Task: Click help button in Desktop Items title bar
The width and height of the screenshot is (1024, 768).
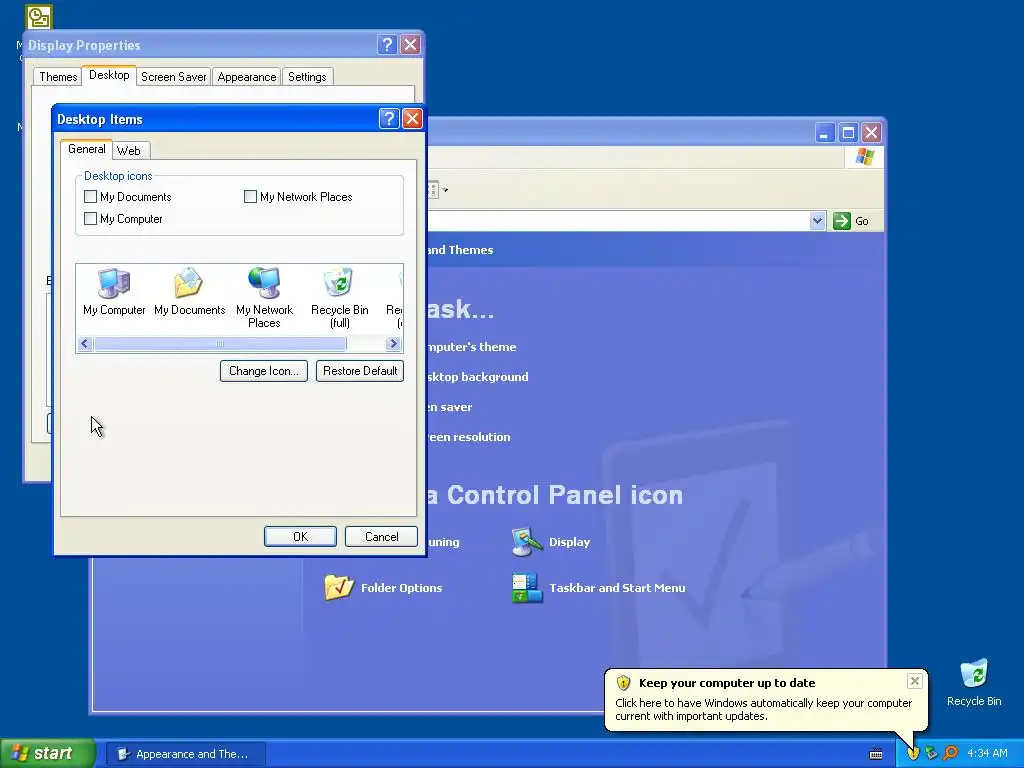Action: 389,119
